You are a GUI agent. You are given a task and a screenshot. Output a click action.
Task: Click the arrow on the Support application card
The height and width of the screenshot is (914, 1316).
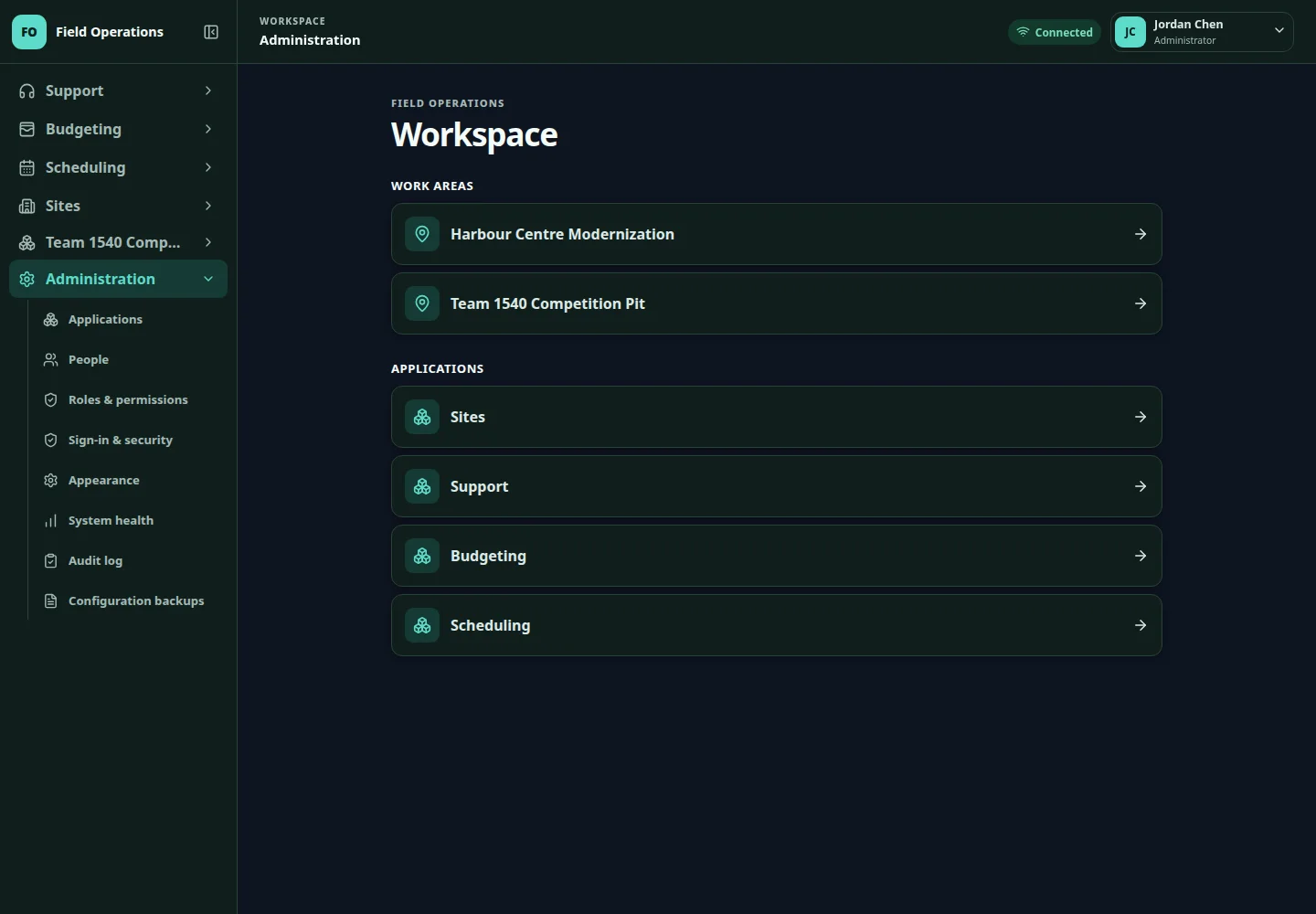click(1141, 486)
